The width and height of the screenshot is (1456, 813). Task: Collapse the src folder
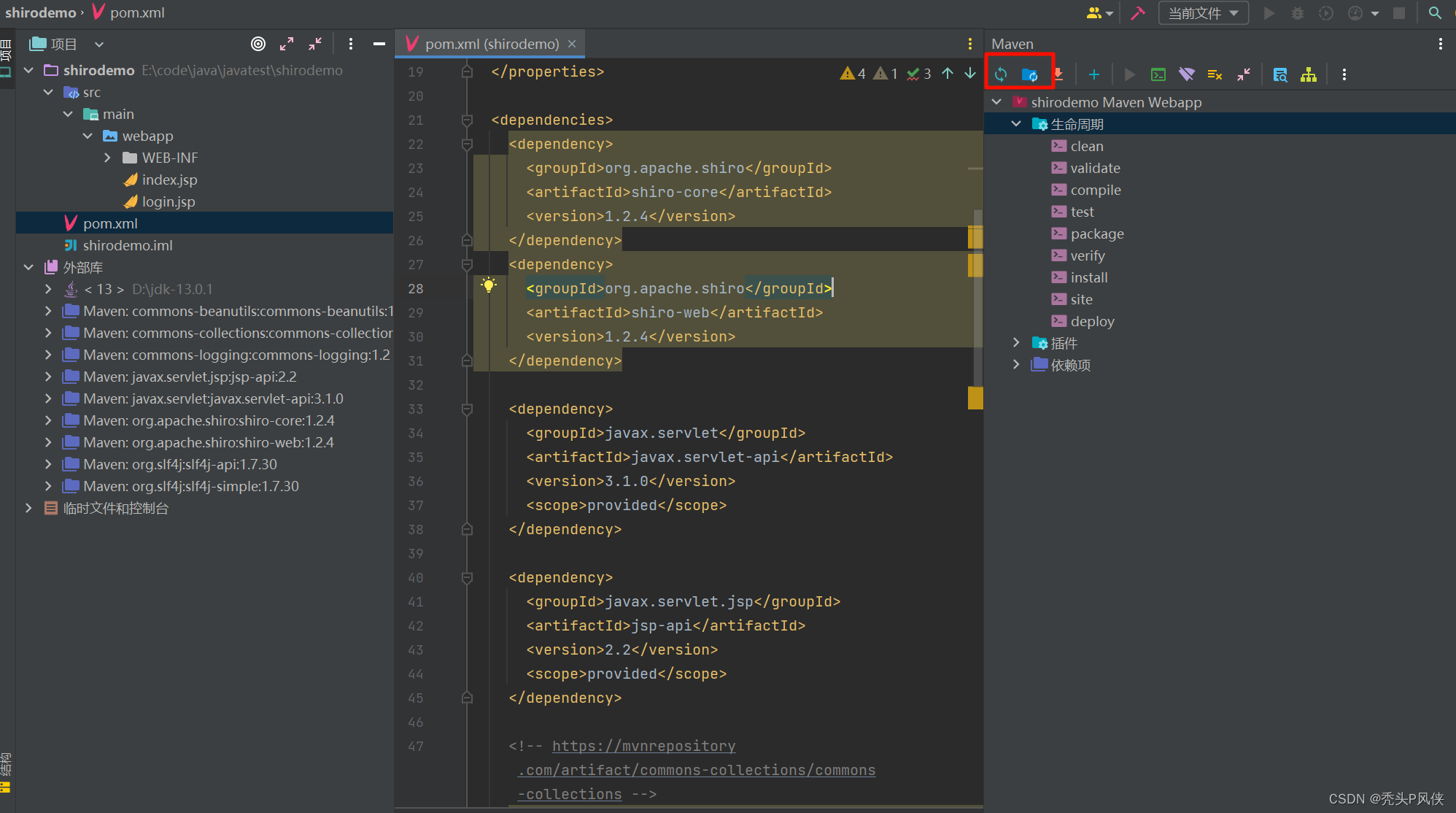coord(48,92)
